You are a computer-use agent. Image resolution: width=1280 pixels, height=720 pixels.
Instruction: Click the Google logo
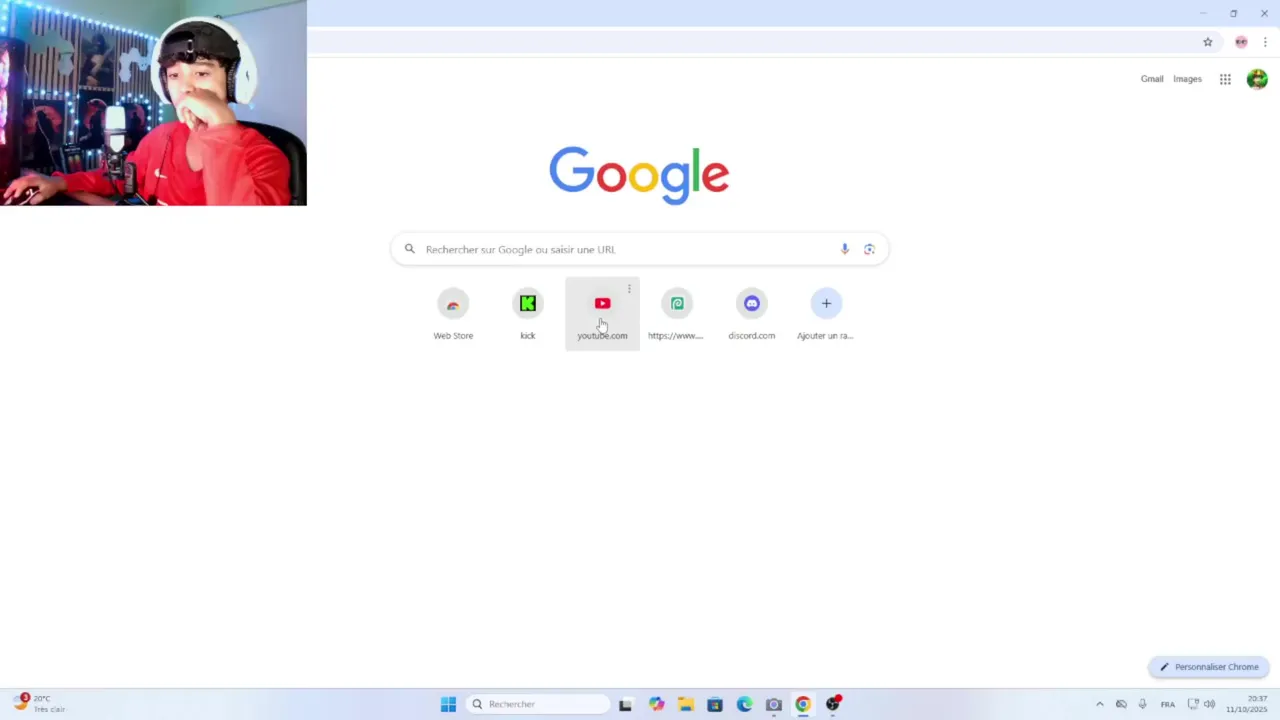tap(639, 176)
